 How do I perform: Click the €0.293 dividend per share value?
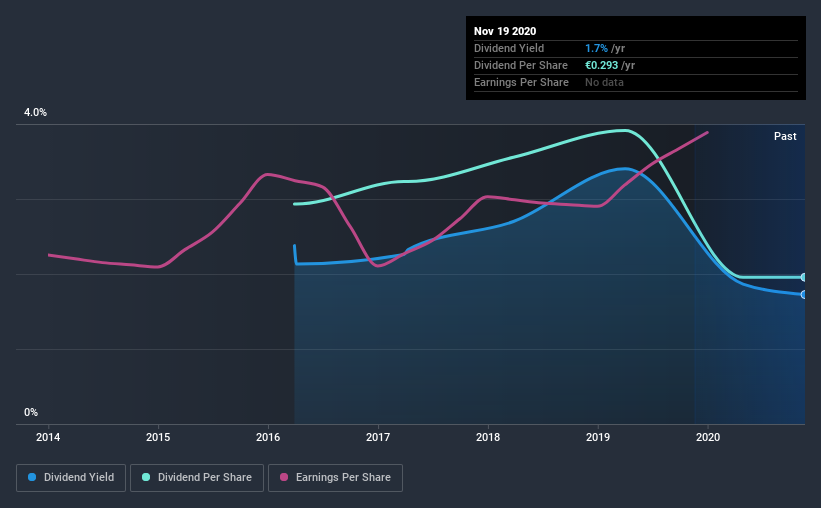click(602, 65)
